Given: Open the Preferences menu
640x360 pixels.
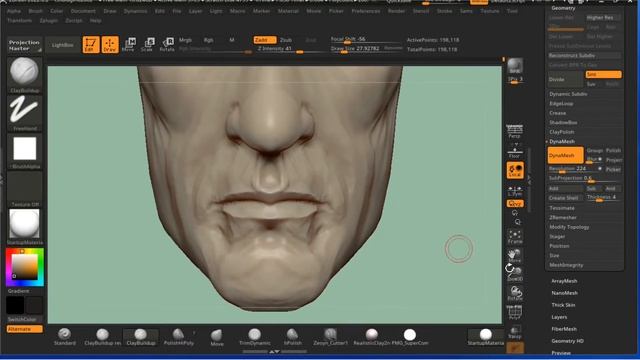Looking at the screenshot, I should (366, 11).
